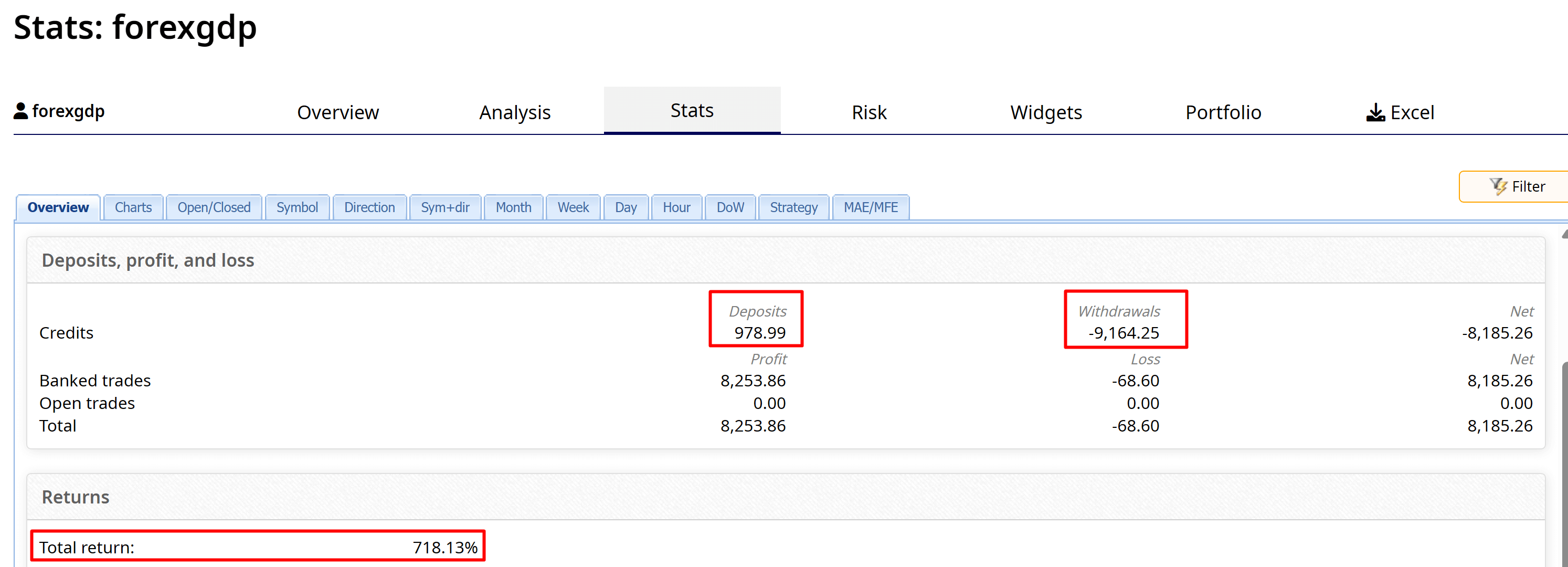
Task: Click the Returns section heading
Action: [x=76, y=497]
